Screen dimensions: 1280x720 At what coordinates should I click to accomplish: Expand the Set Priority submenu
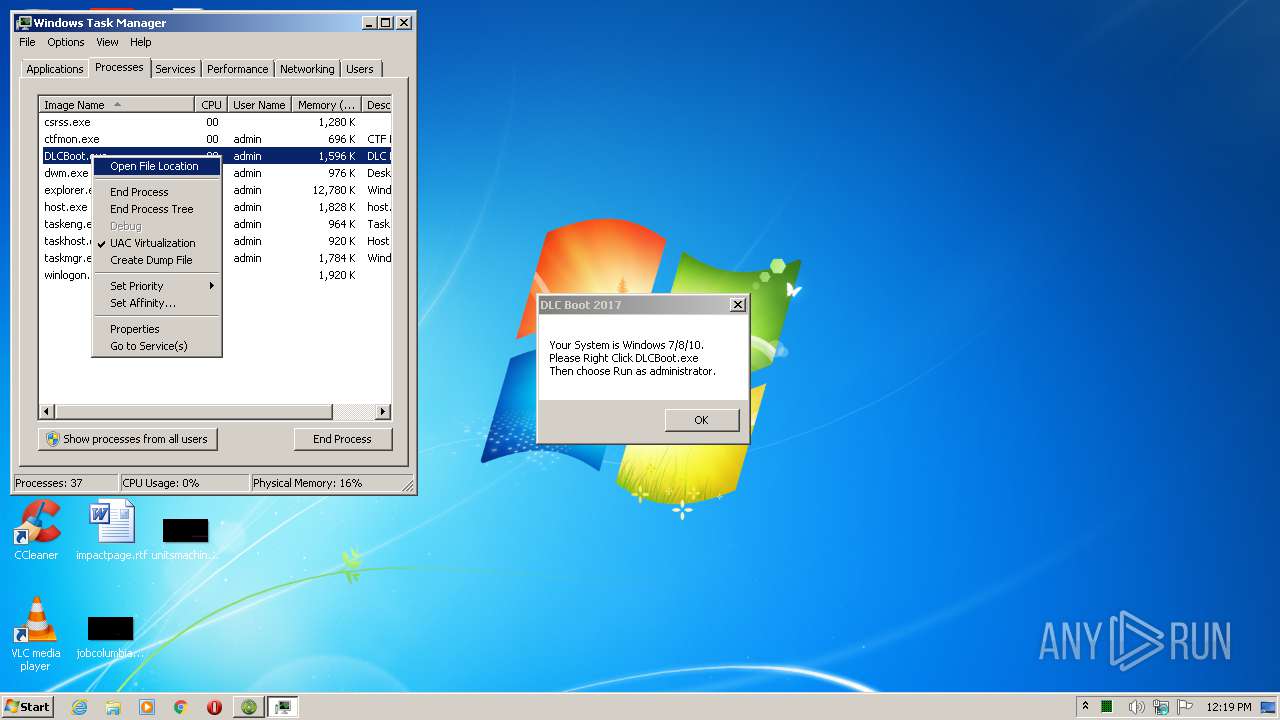157,286
